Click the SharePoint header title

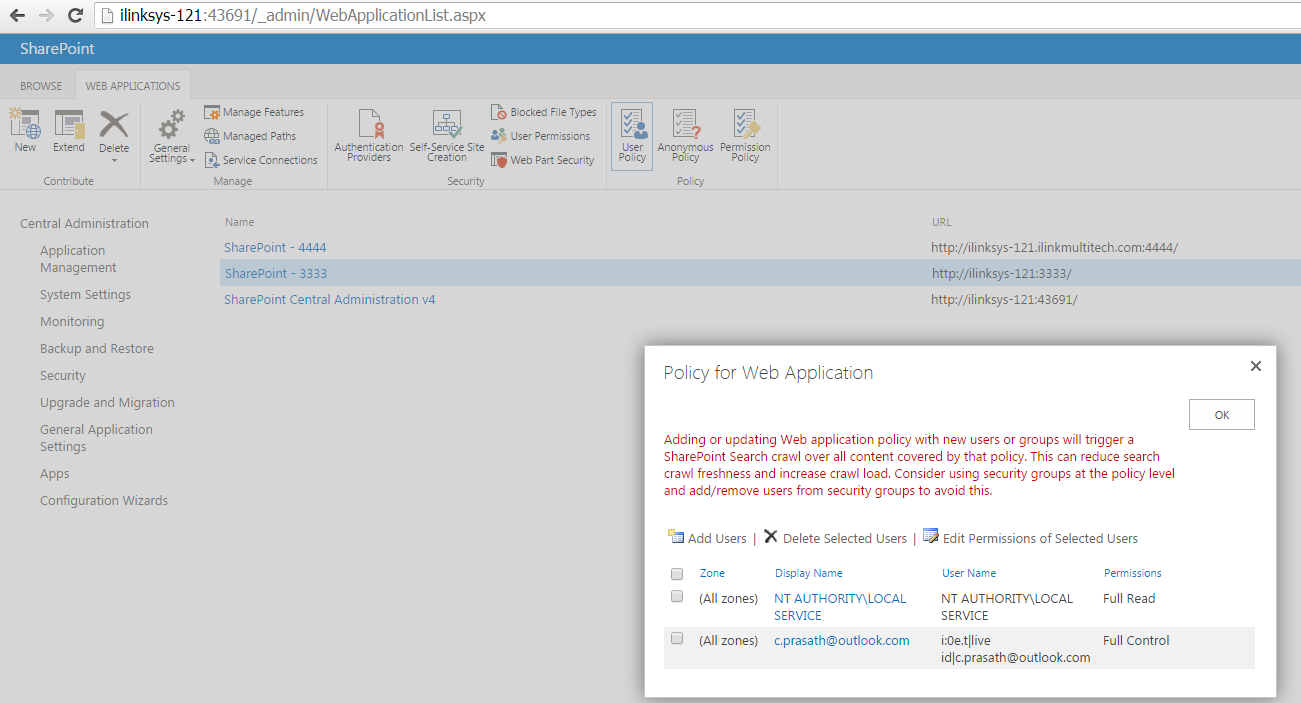click(57, 49)
